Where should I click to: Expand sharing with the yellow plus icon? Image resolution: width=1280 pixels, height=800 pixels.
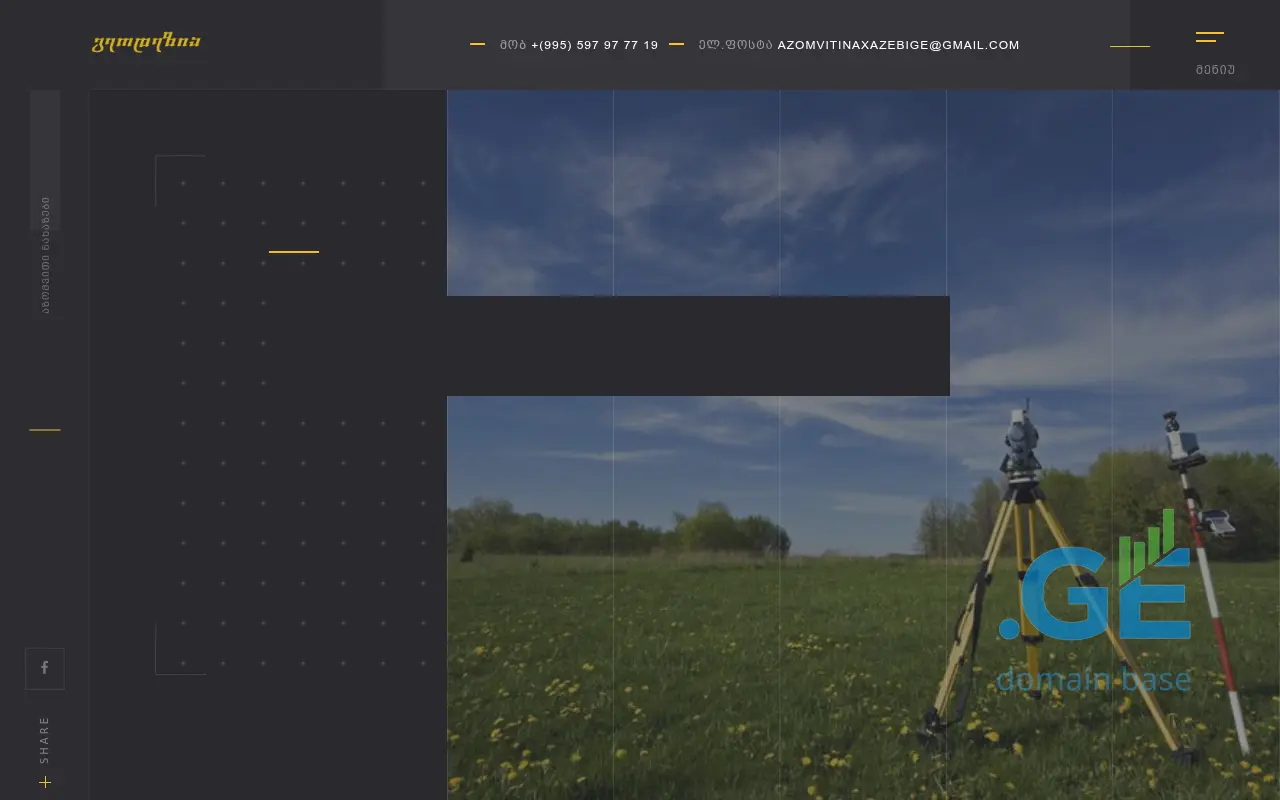click(x=45, y=782)
